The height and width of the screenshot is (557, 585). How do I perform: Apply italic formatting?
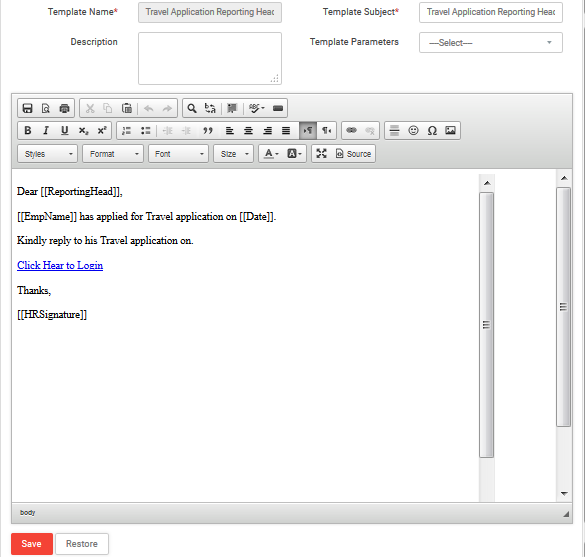pyautogui.click(x=46, y=131)
